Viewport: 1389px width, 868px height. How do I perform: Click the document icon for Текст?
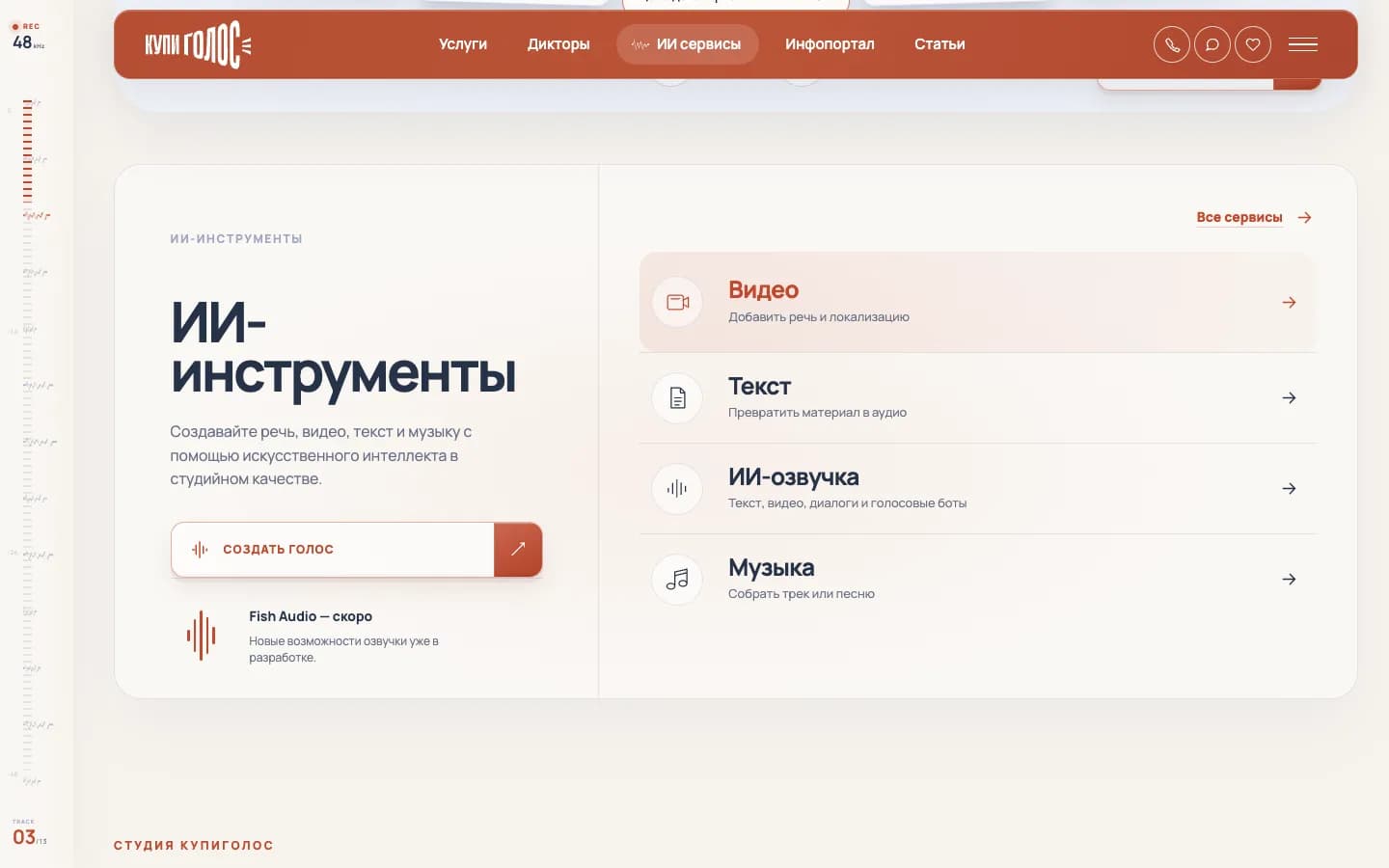(x=677, y=397)
